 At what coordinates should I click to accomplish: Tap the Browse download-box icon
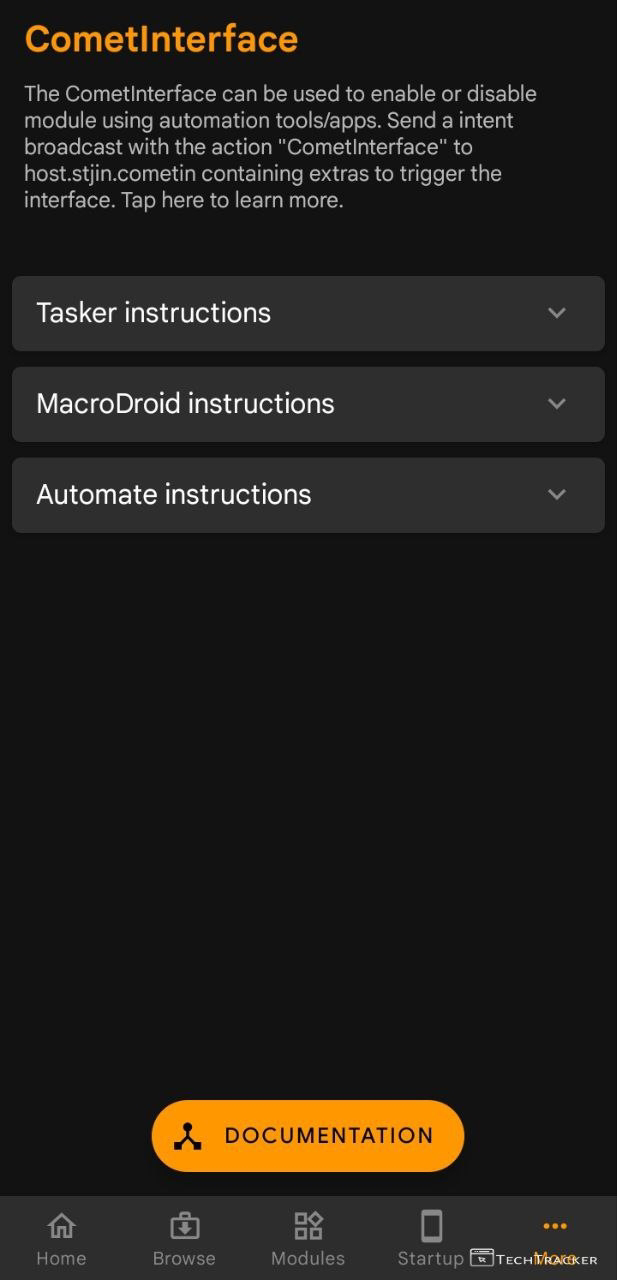point(184,1225)
